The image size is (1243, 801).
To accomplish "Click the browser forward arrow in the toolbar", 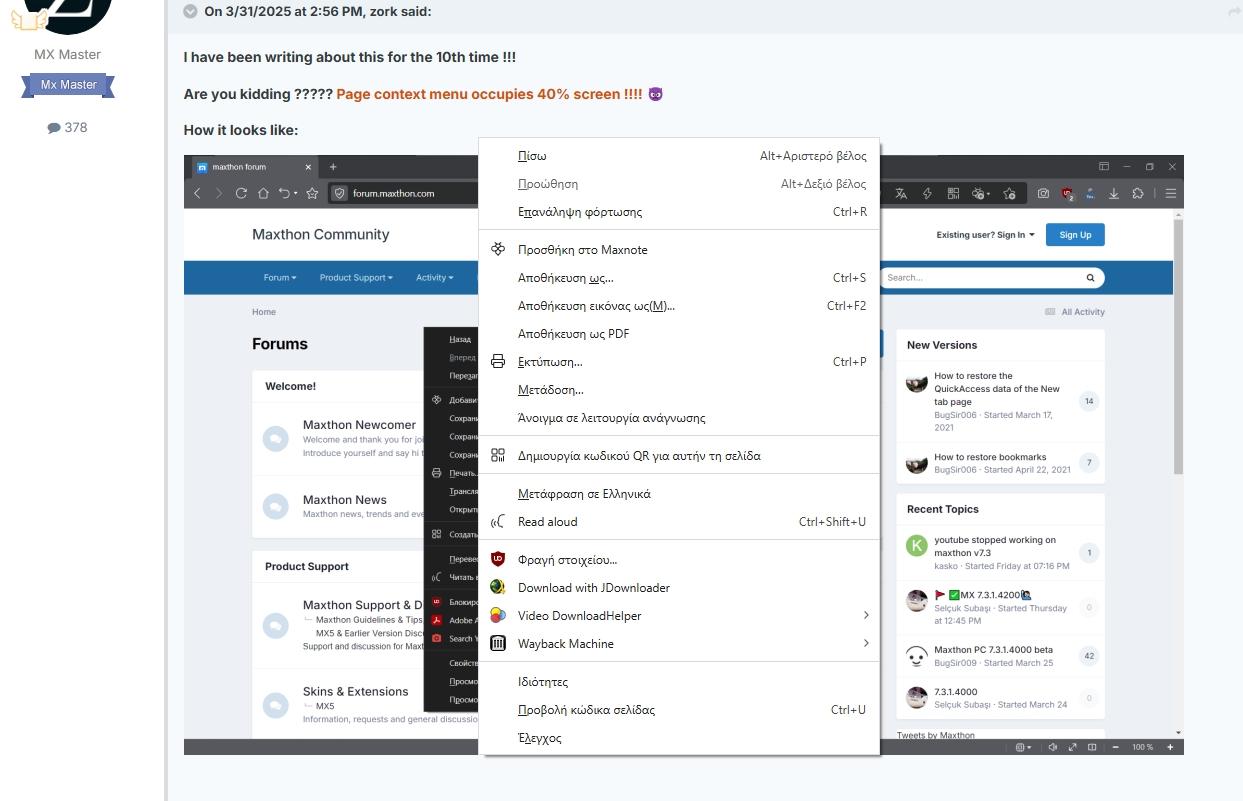I will pos(219,193).
